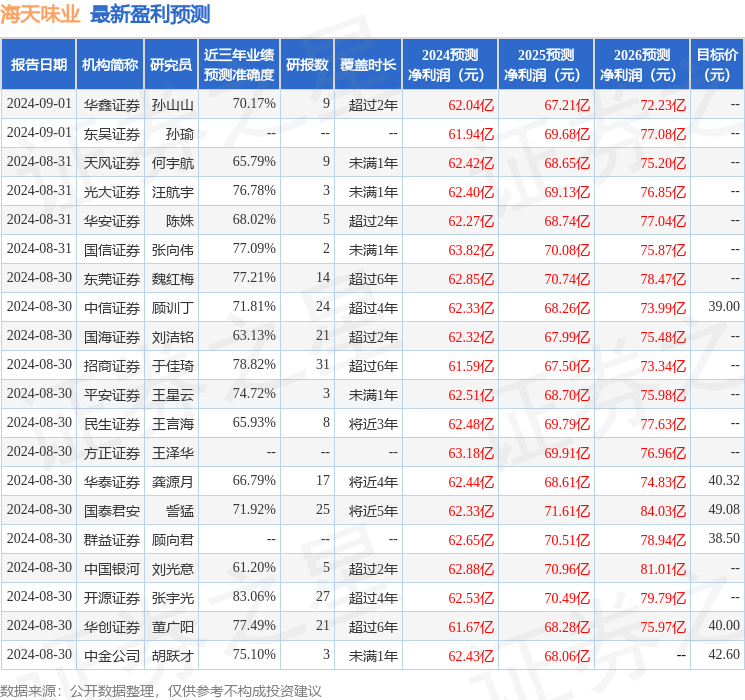
Task: Click analyst name 孙山山
Action: (172, 105)
